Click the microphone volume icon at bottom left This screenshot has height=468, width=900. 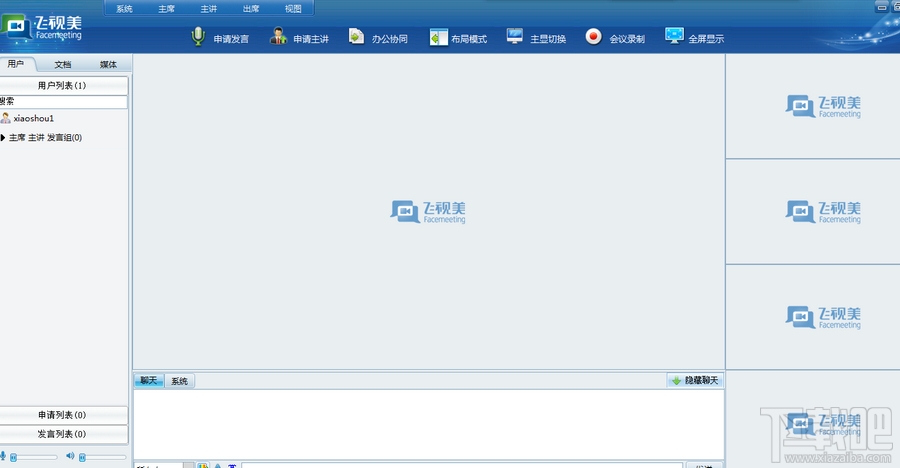[3, 456]
